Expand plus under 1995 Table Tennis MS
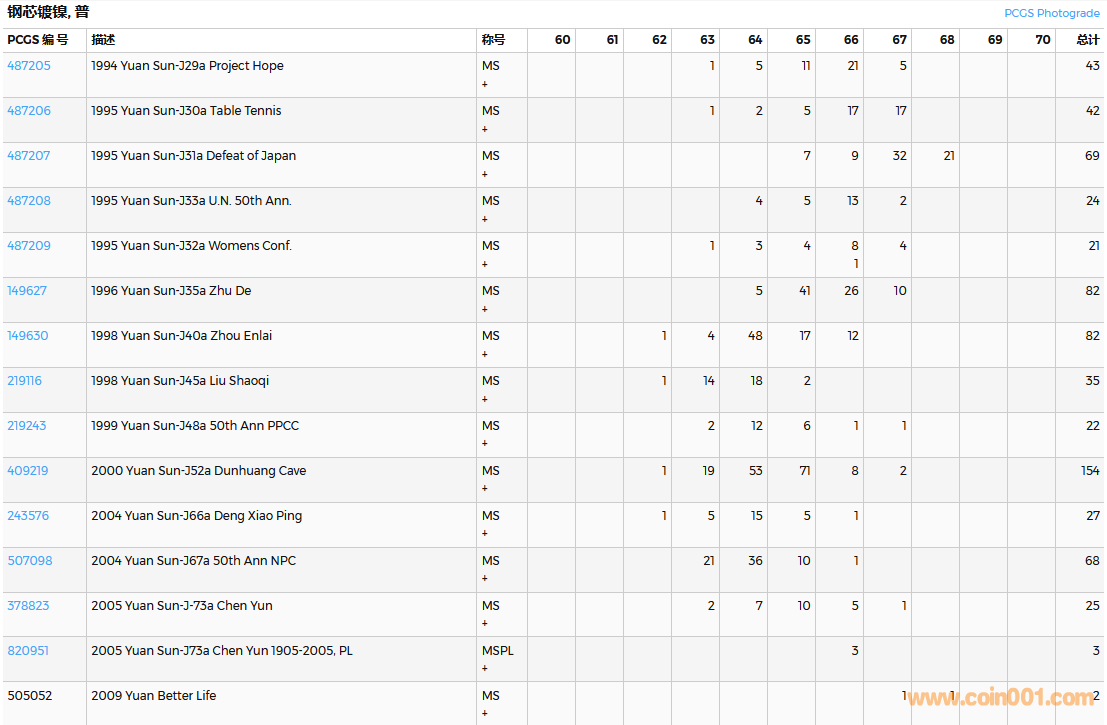Image resolution: width=1107 pixels, height=725 pixels. 485,129
